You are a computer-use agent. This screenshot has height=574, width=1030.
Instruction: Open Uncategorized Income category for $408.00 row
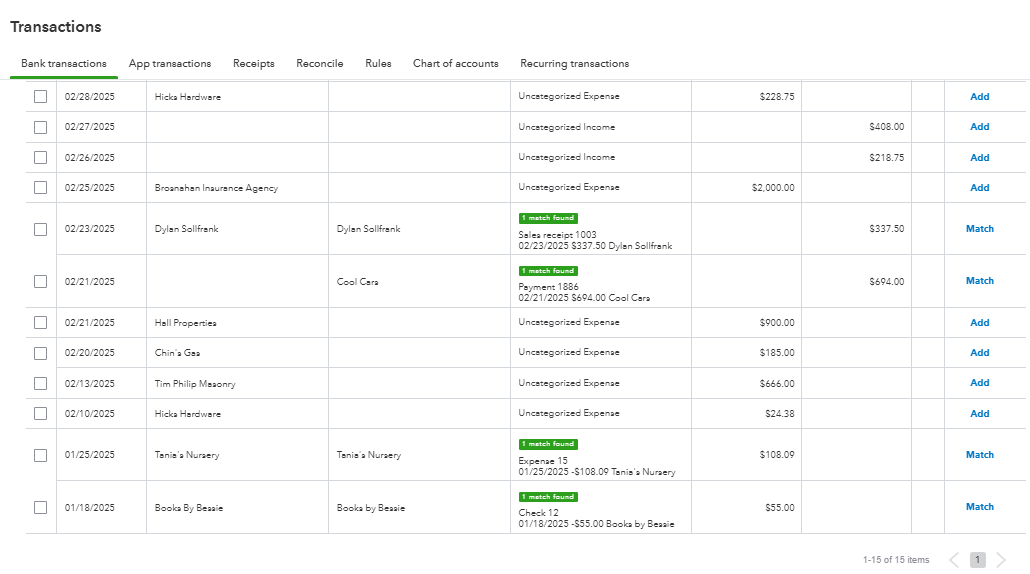pyautogui.click(x=566, y=127)
